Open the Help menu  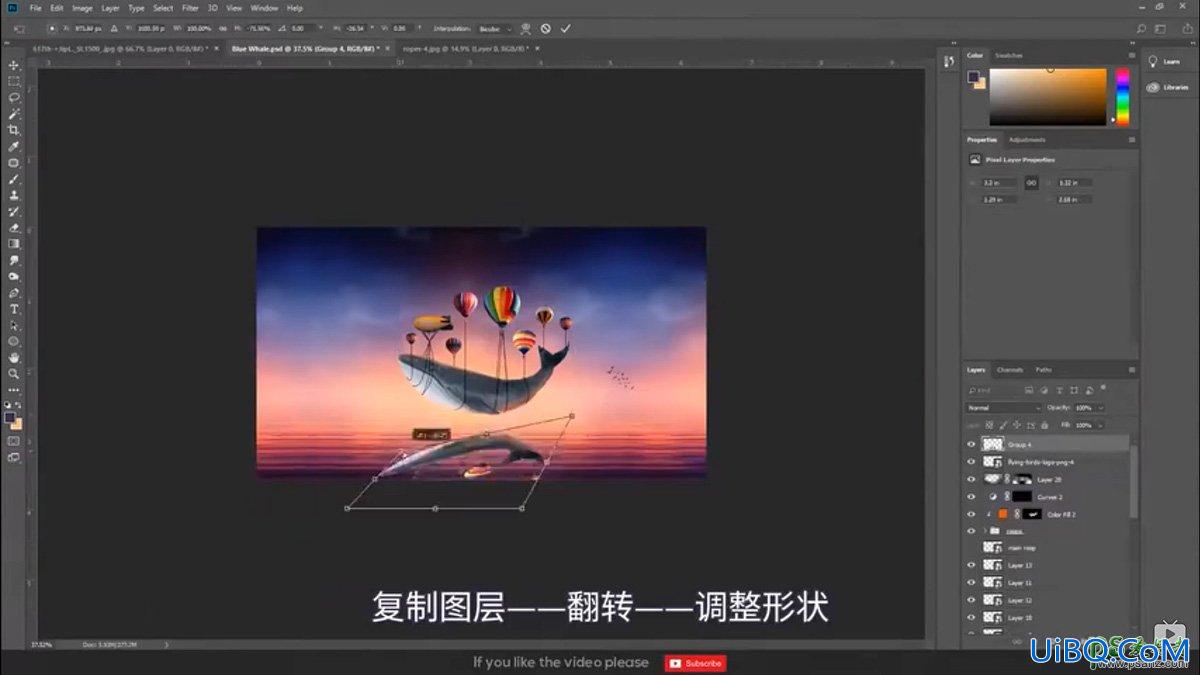click(x=295, y=8)
